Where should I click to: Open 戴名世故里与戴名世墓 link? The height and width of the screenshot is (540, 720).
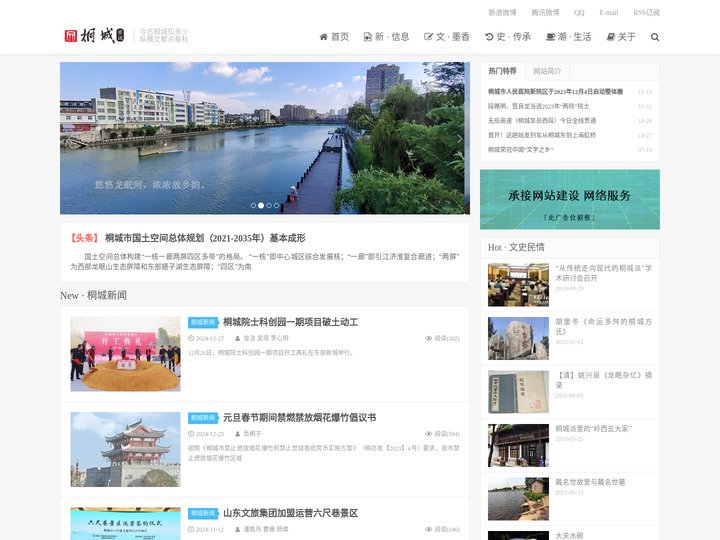tap(590, 482)
